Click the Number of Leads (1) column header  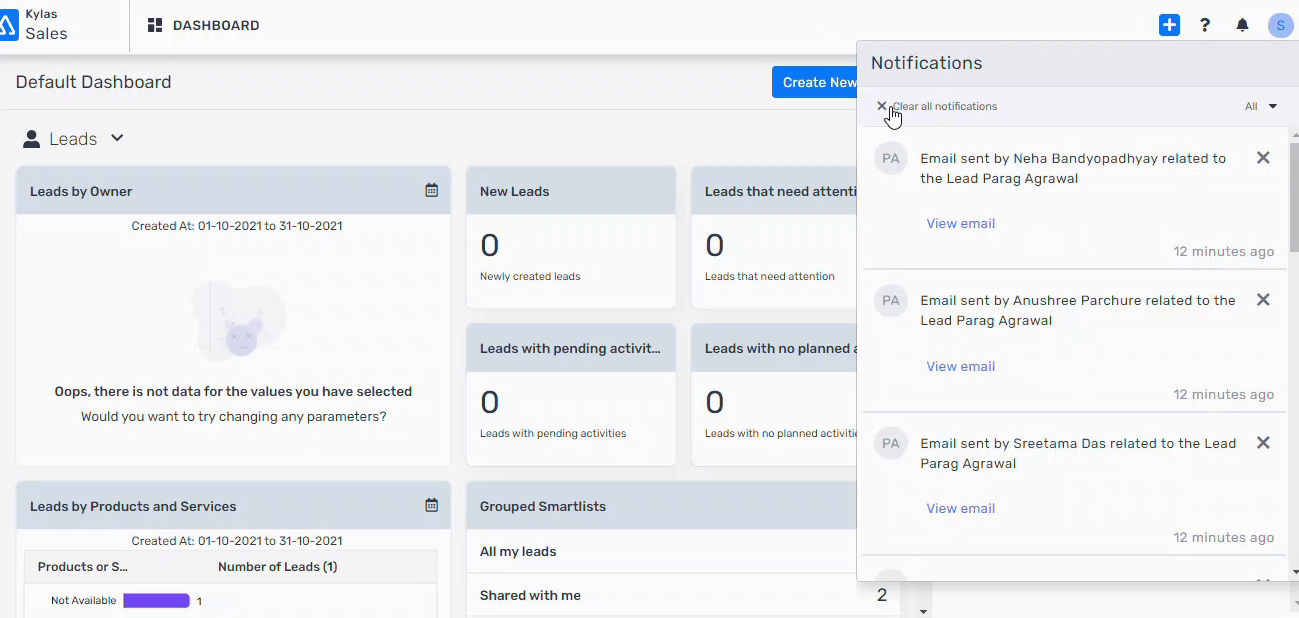278,567
